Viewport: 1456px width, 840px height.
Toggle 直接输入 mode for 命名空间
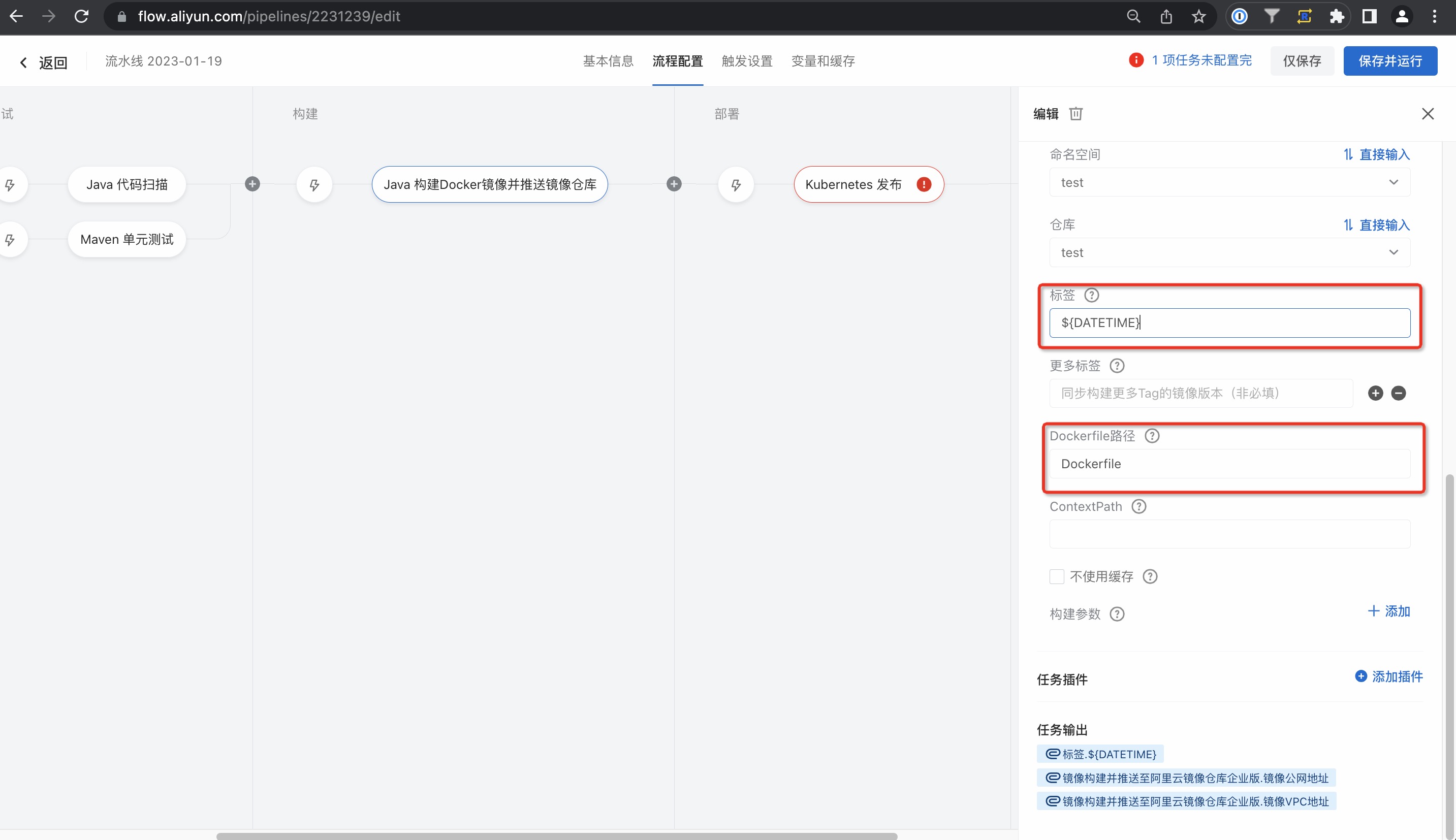[x=1376, y=154]
